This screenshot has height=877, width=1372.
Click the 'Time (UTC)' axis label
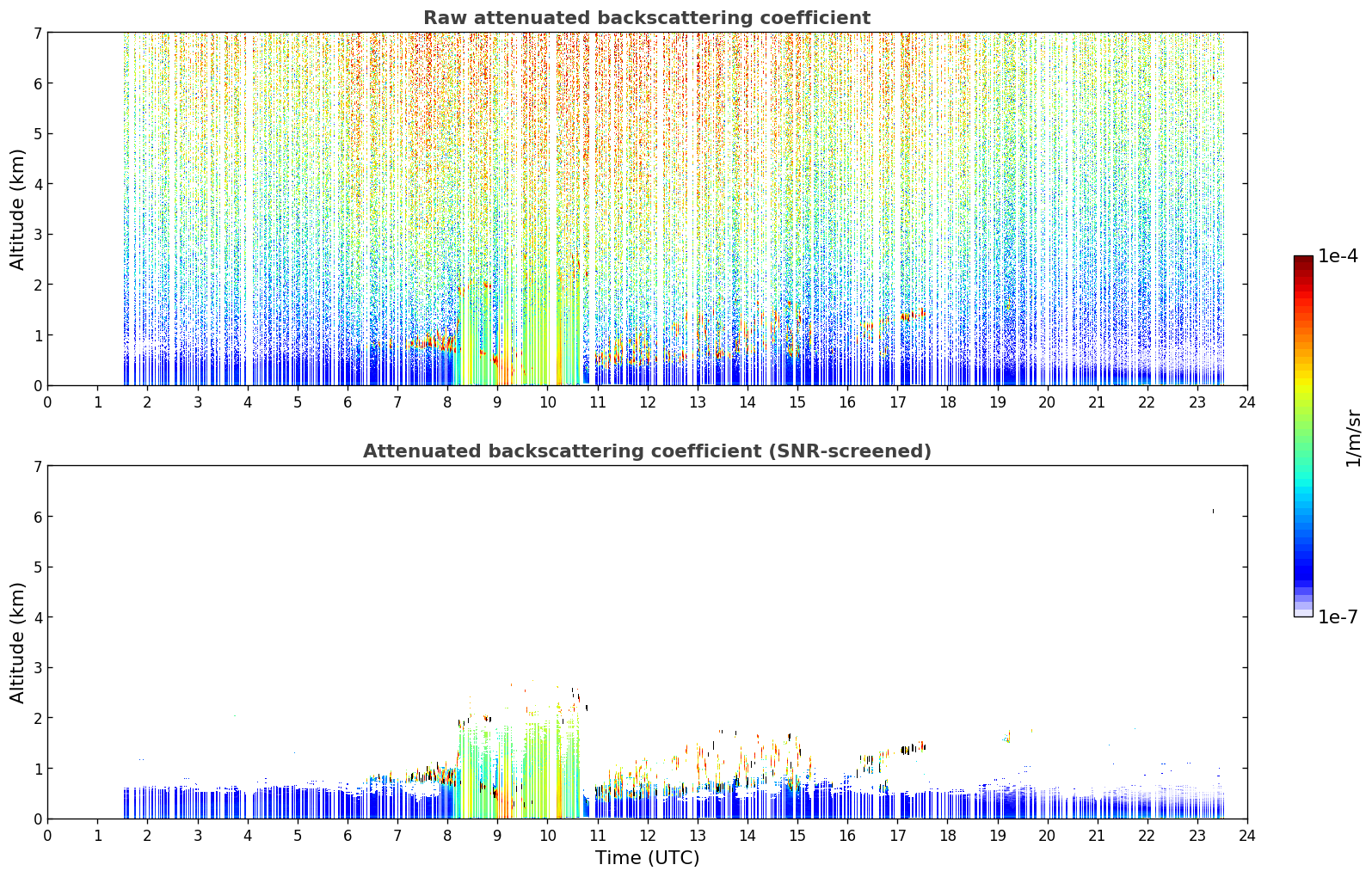[647, 858]
